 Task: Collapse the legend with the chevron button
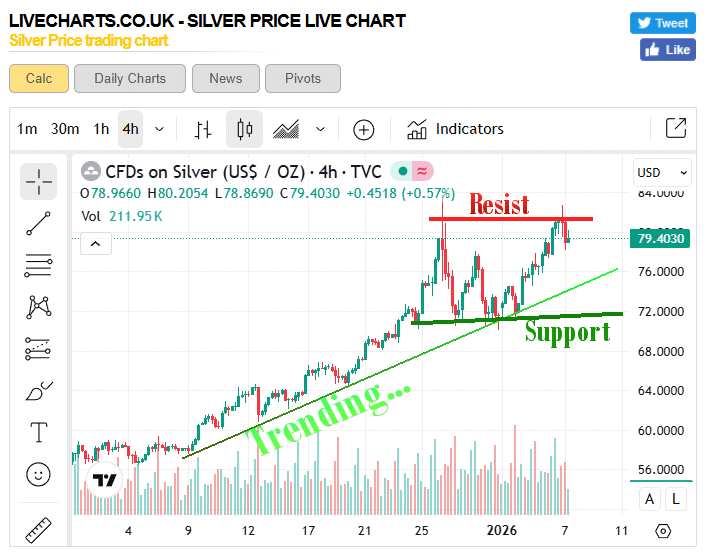click(x=95, y=242)
